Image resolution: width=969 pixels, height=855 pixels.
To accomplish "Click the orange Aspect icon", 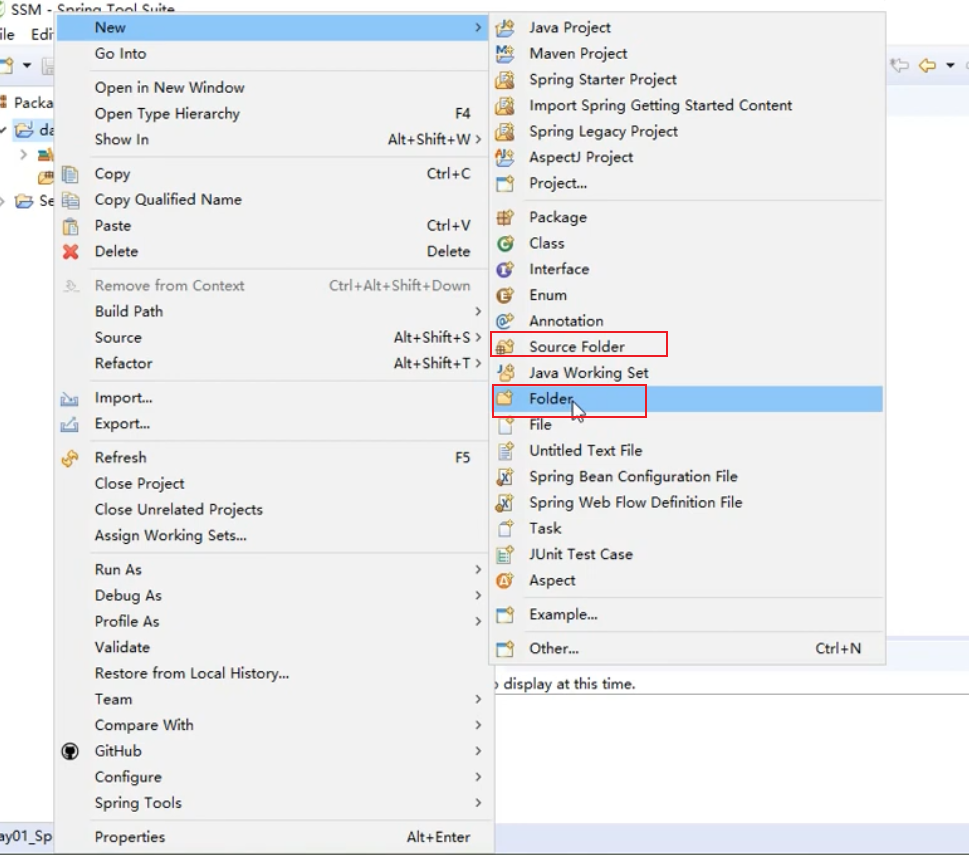I will coord(505,581).
